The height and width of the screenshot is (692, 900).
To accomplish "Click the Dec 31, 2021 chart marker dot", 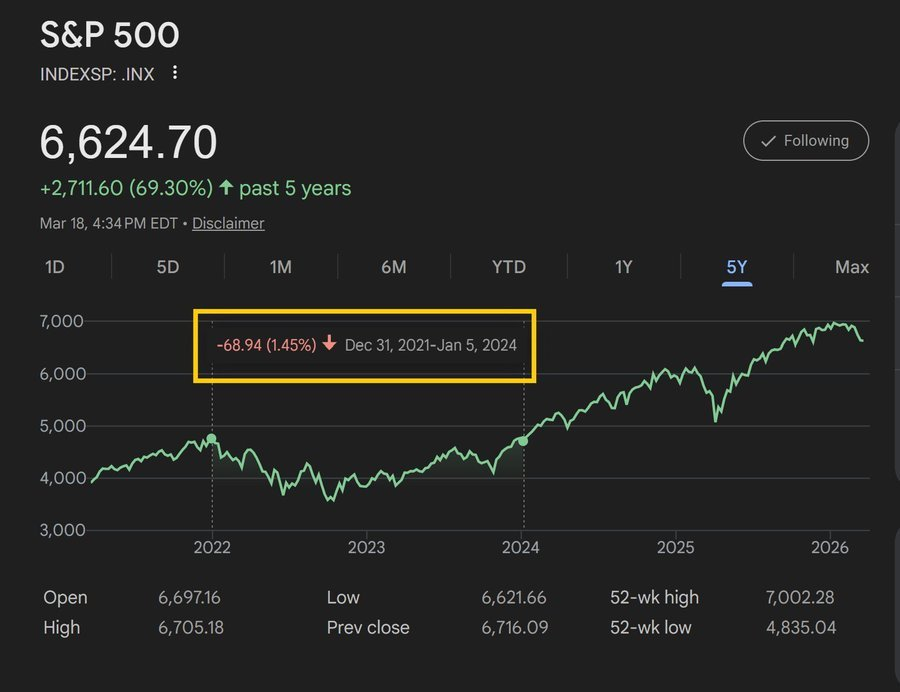I will tap(211, 438).
